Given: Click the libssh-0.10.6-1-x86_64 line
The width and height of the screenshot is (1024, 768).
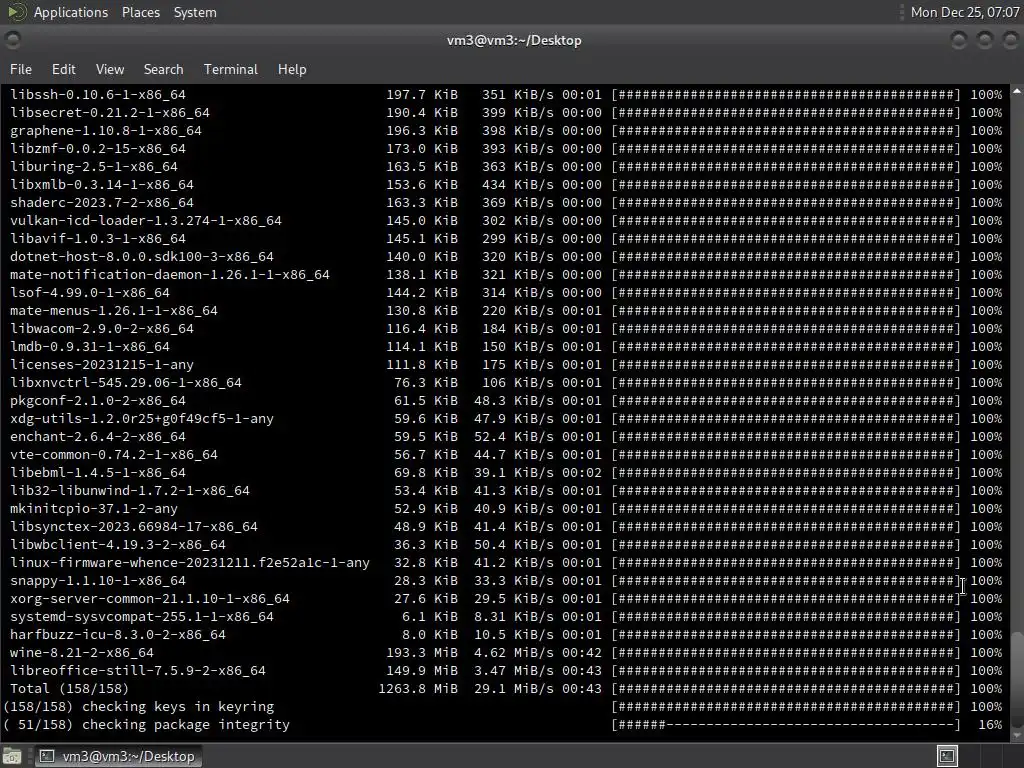Looking at the screenshot, I should pos(505,95).
